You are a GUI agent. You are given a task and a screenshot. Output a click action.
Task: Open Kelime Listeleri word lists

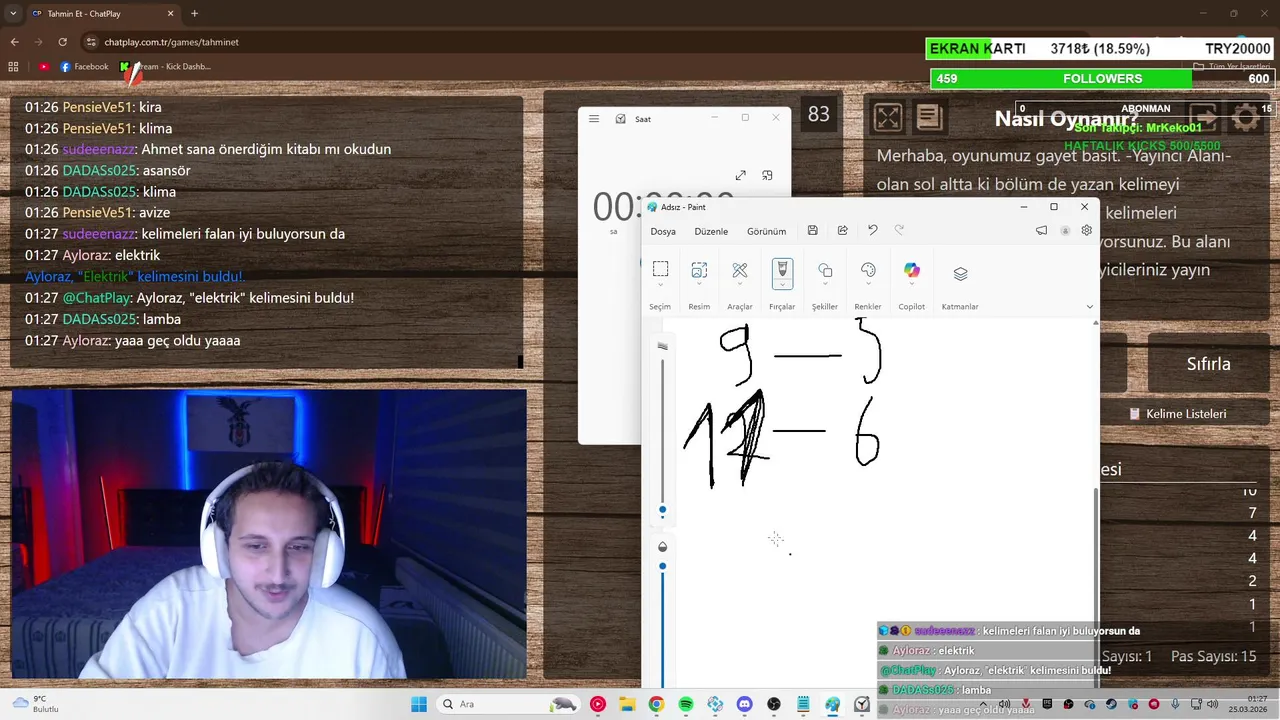1178,414
